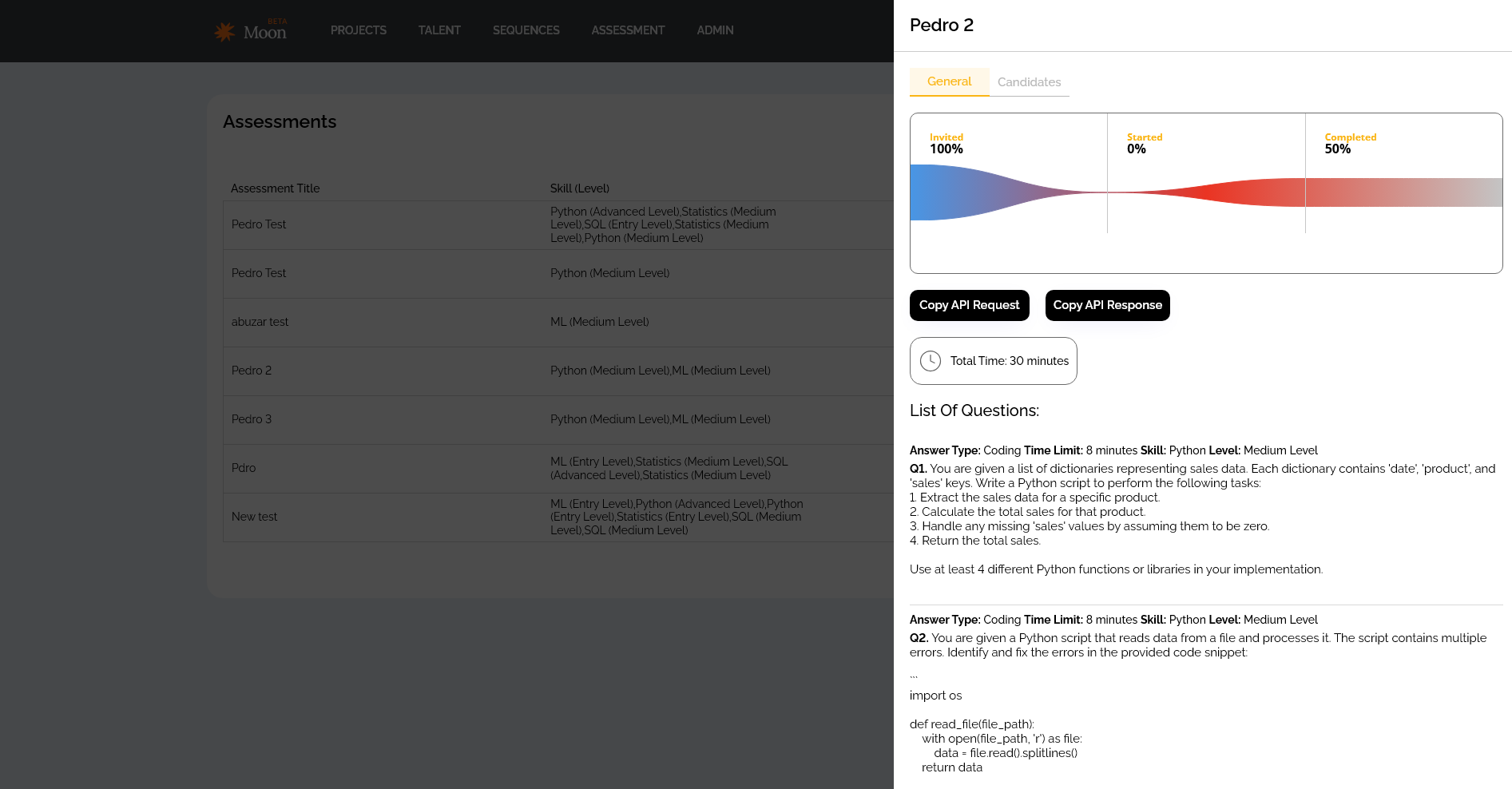This screenshot has width=1512, height=789.
Task: Click skill cell in the Pdro row
Action: [x=669, y=468]
